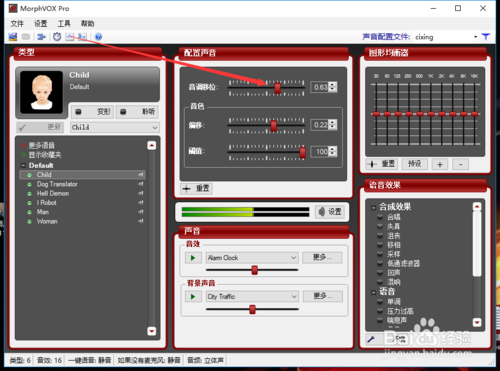Click the Alarm Clock volume slider handle

(255, 270)
